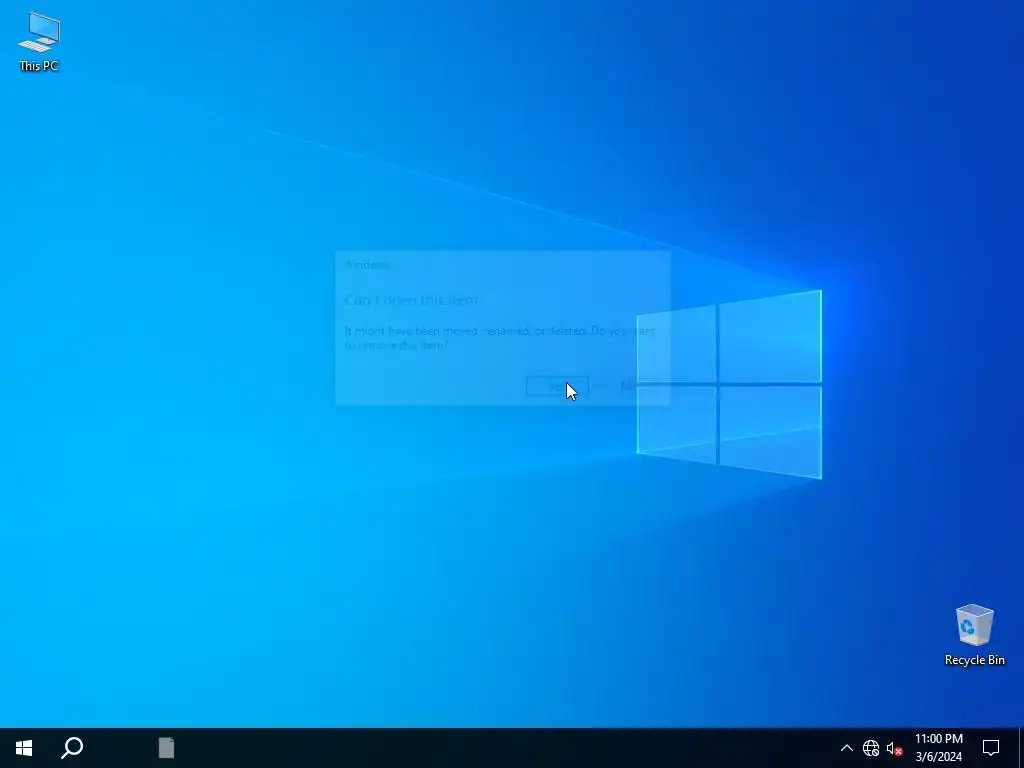Open the clock showing 11:00 PM
1024x768 pixels.
(x=938, y=748)
